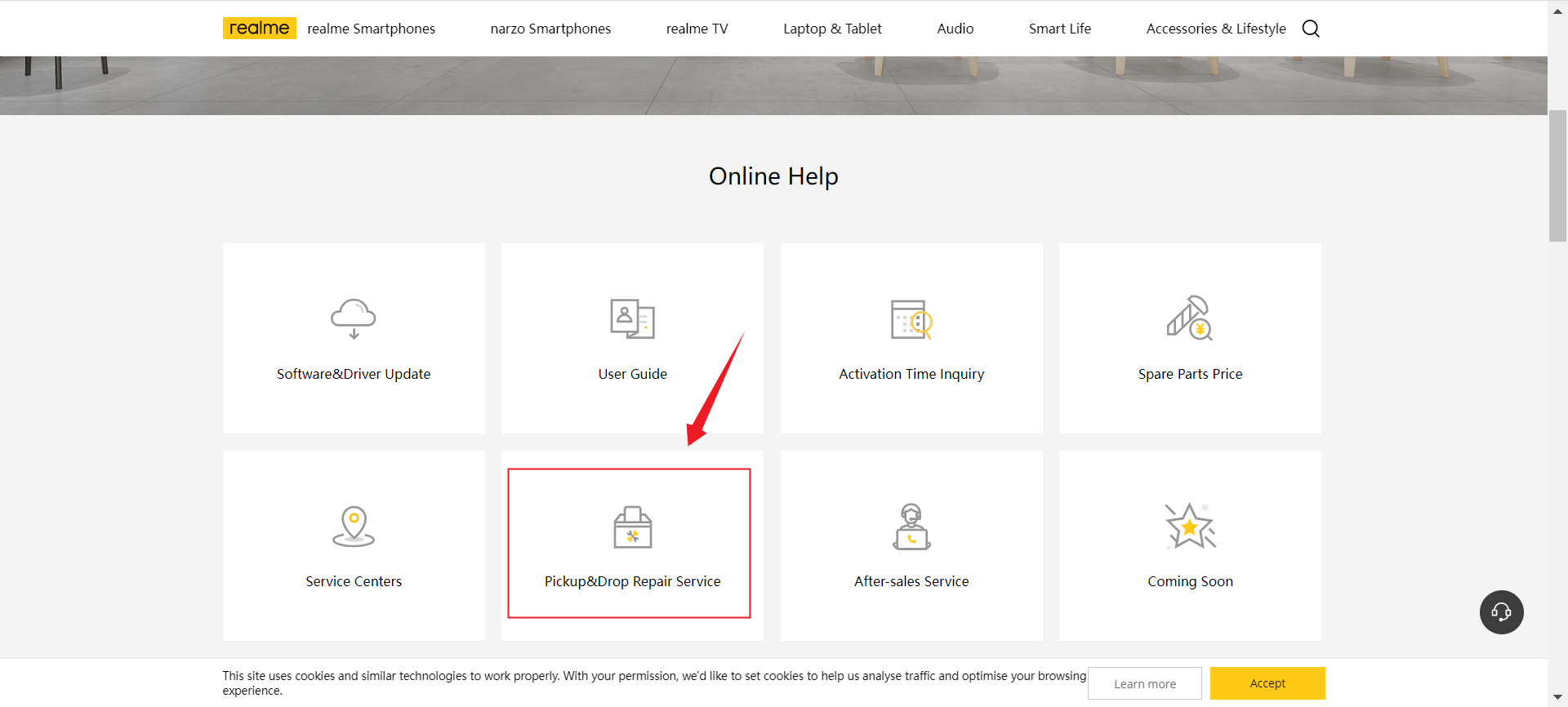1568x707 pixels.
Task: Open the search magnifier icon
Action: click(x=1311, y=29)
